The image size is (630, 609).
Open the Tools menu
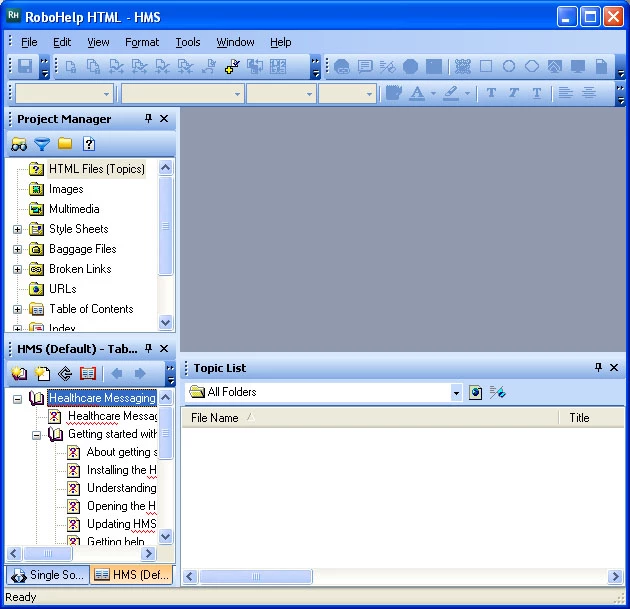coord(188,42)
